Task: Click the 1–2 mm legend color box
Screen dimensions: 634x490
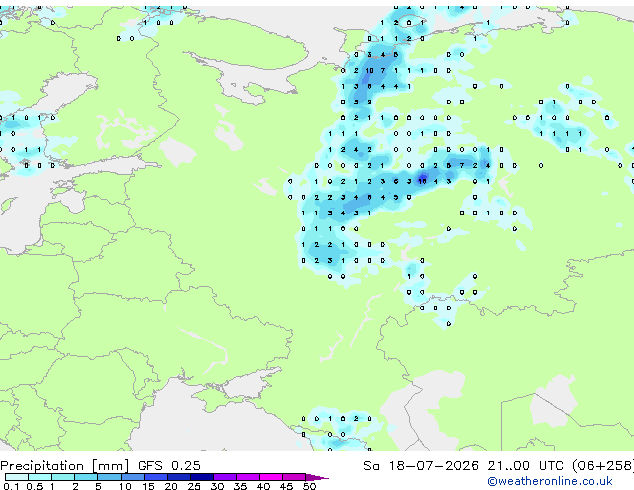Action: point(63,477)
